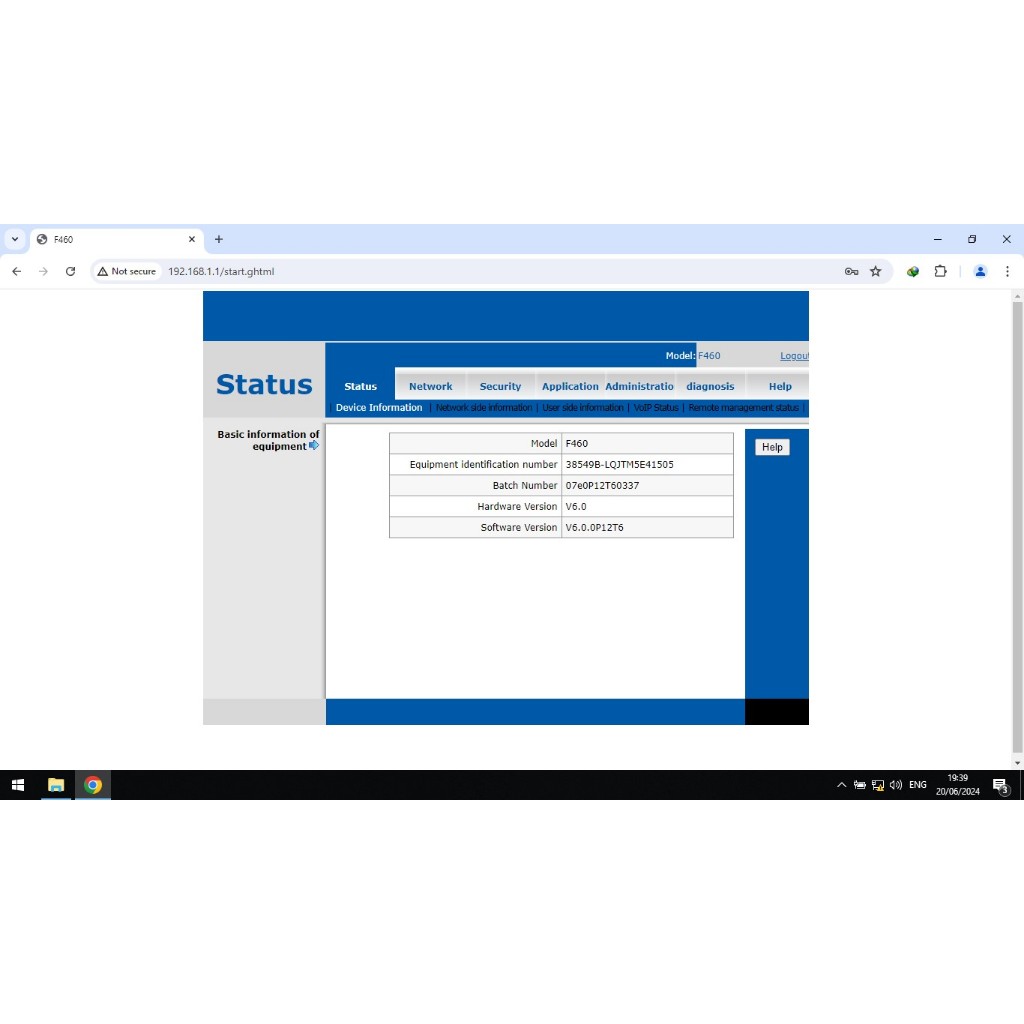Image resolution: width=1024 pixels, height=1024 pixels.
Task: Select User side information submenu
Action: pyautogui.click(x=583, y=408)
